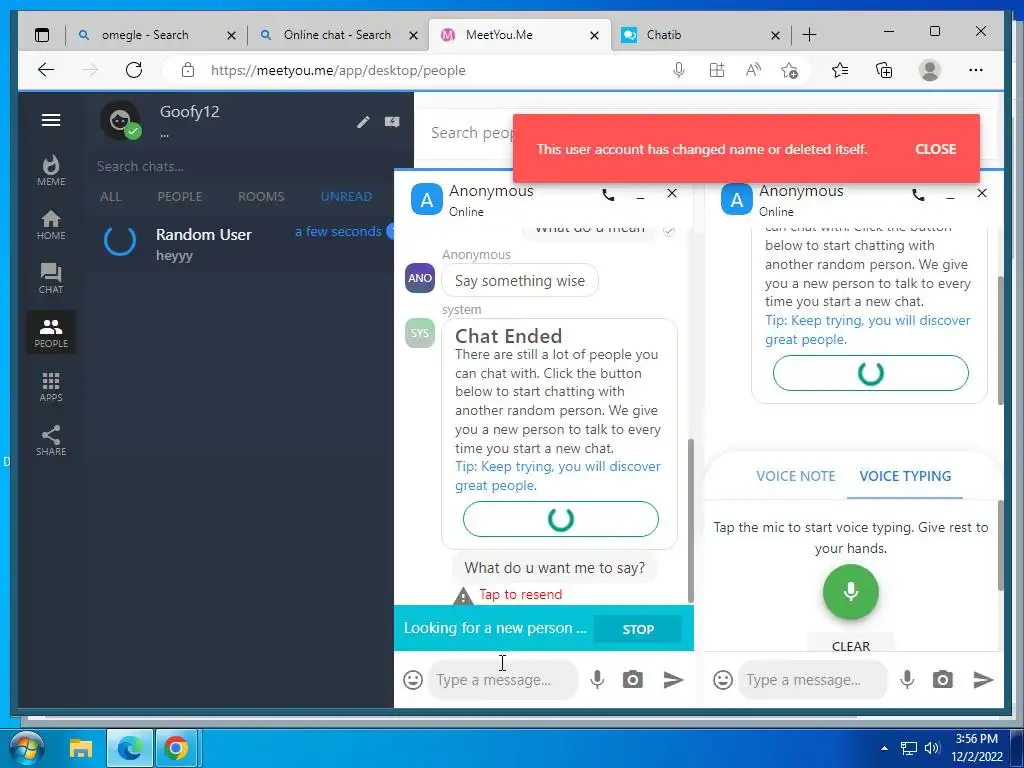Click the address bar URL

pyautogui.click(x=338, y=71)
